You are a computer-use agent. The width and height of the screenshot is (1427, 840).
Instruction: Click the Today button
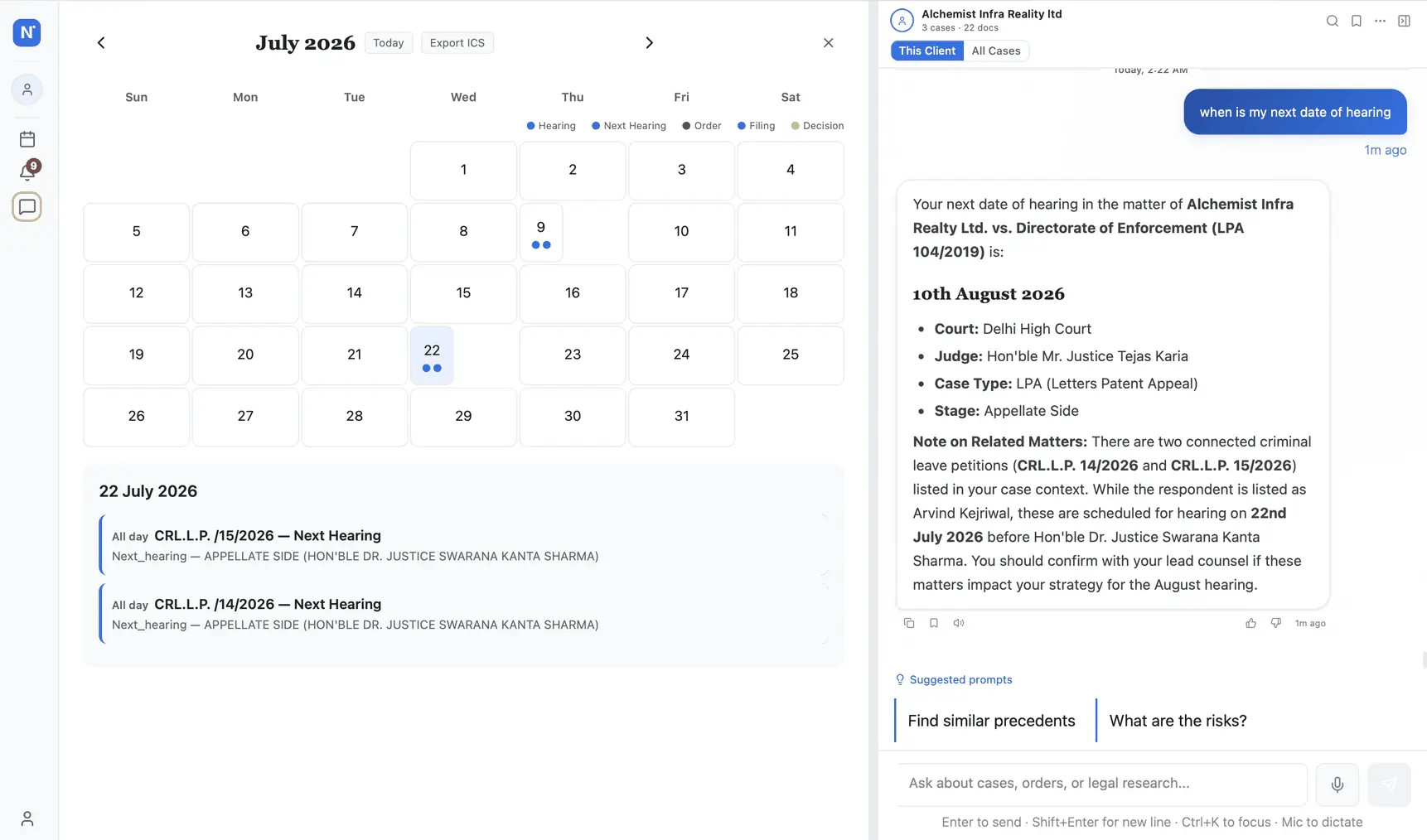click(389, 42)
